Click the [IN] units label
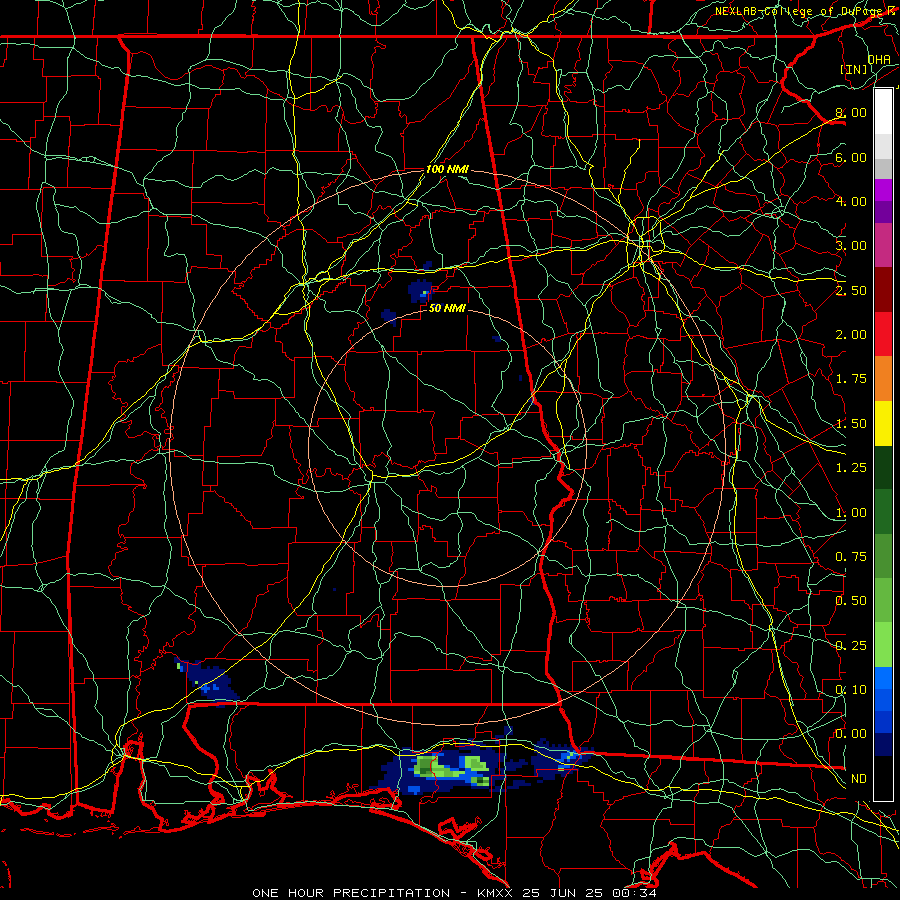 coord(854,69)
